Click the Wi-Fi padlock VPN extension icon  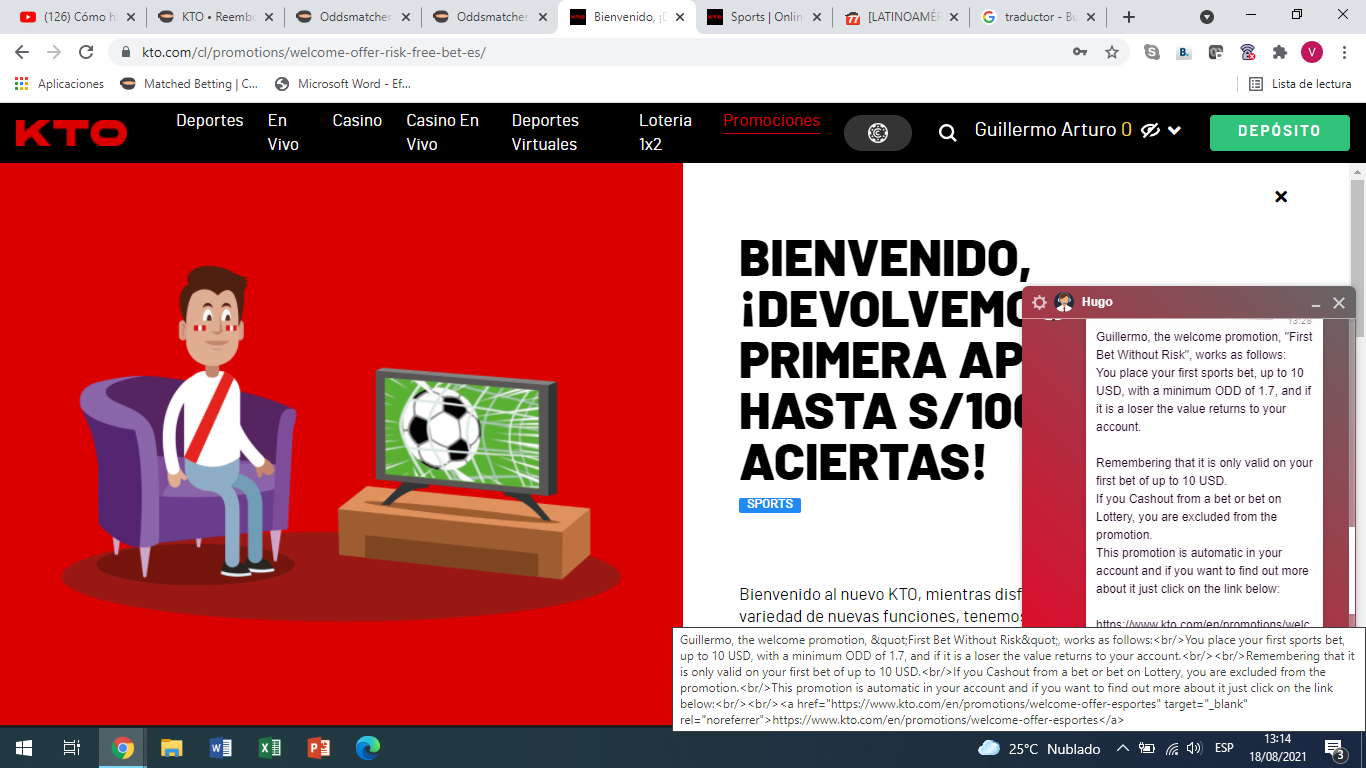[x=1248, y=52]
